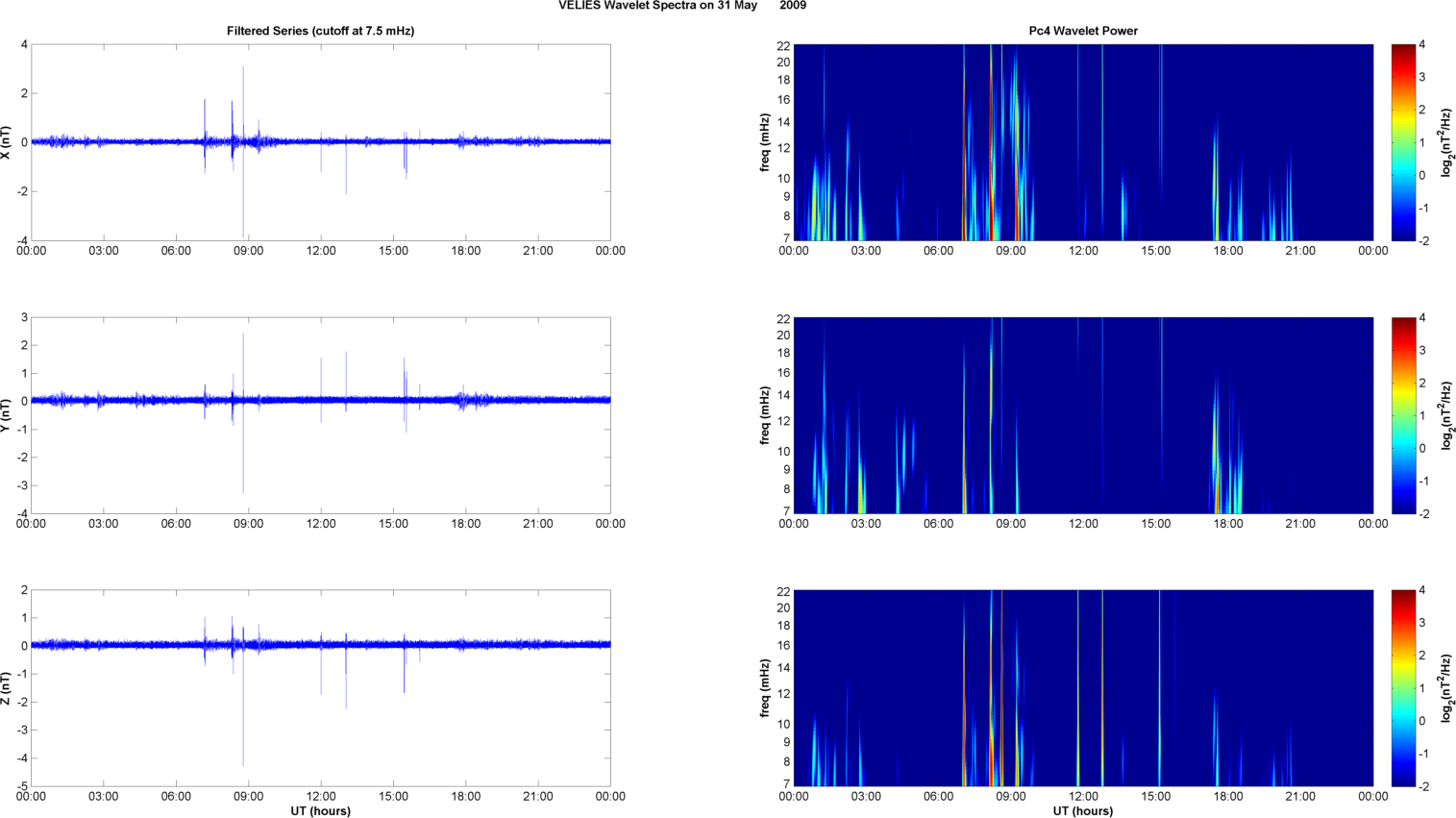Click the top wavelet plot's colorbar
1456x818 pixels.
point(1403,142)
